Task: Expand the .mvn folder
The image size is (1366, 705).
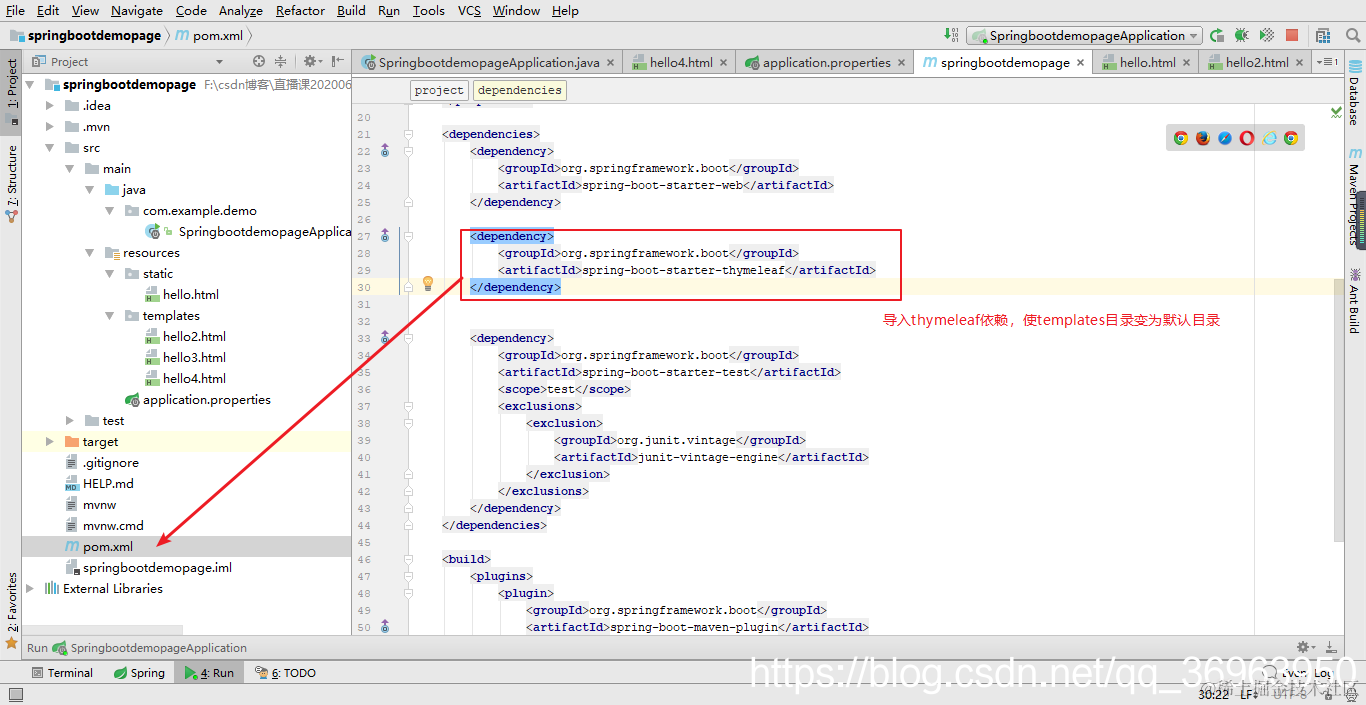Action: tap(50, 126)
